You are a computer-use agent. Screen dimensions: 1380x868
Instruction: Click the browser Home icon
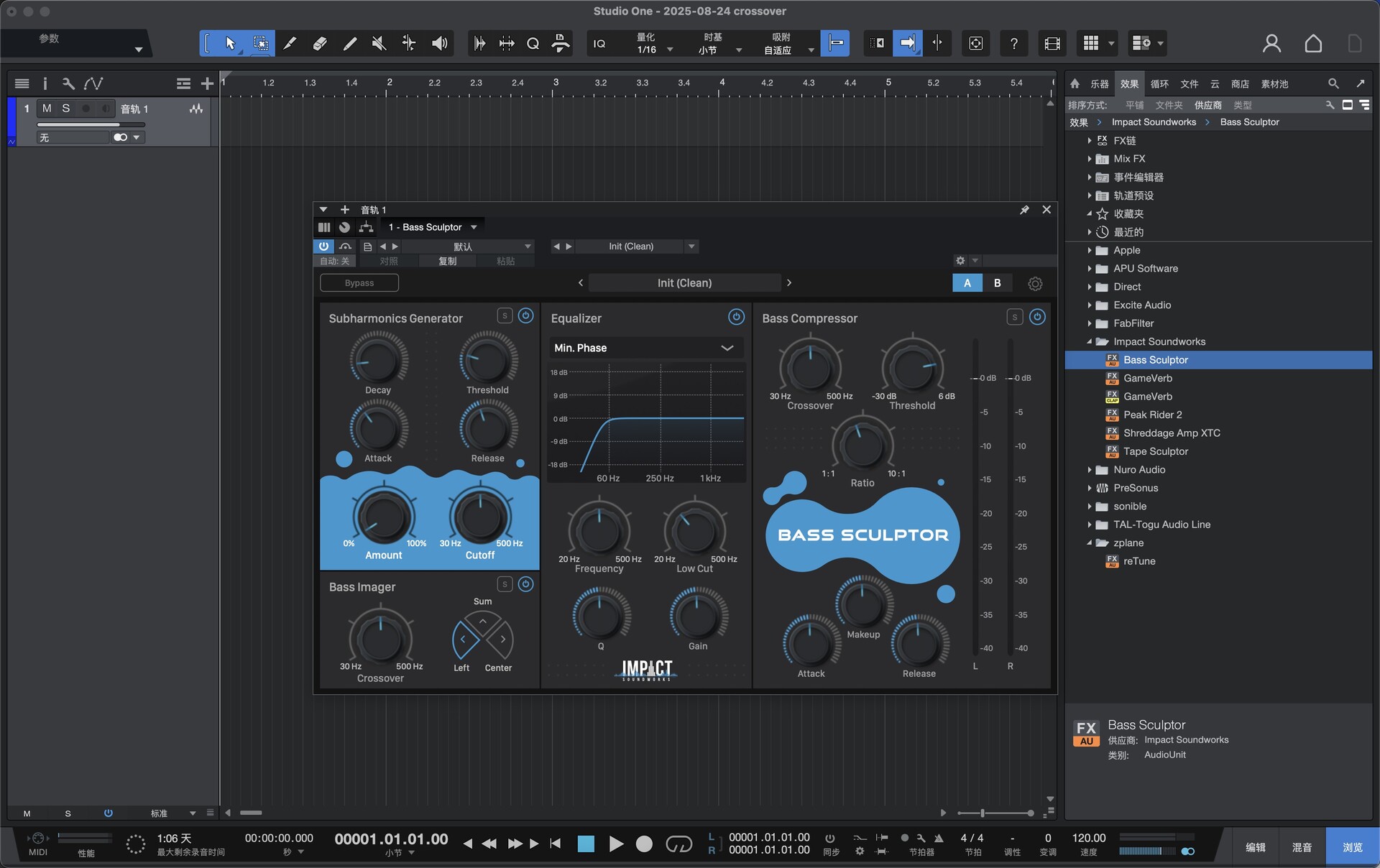(1075, 84)
